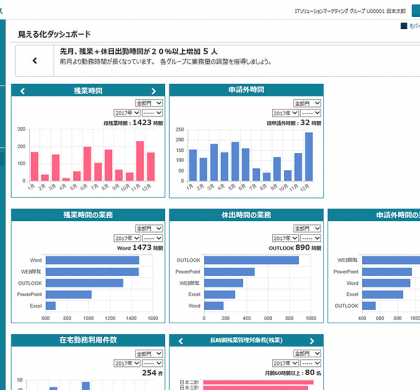
Task: Open the month dropdown in the 在宅勤務利用件数 panel
Action: point(152,363)
